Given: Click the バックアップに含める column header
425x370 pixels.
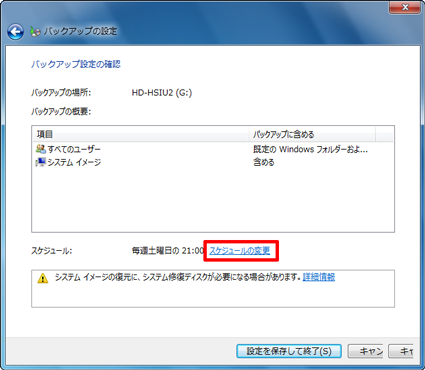Looking at the screenshot, I should 312,134.
